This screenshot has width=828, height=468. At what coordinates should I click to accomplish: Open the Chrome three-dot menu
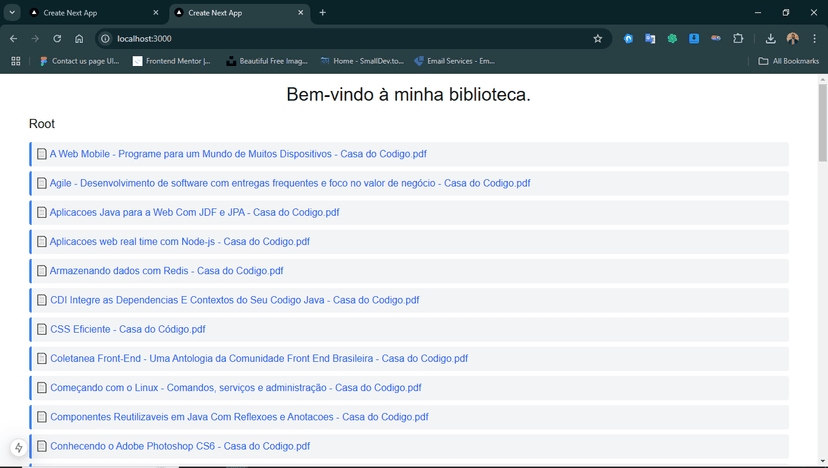click(x=814, y=39)
